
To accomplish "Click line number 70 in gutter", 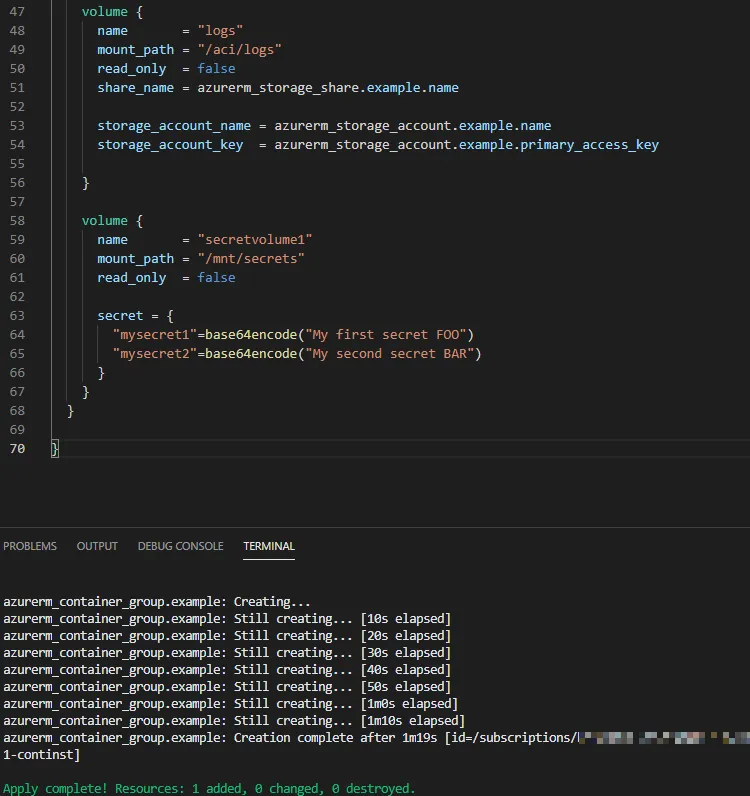I will pos(17,449).
